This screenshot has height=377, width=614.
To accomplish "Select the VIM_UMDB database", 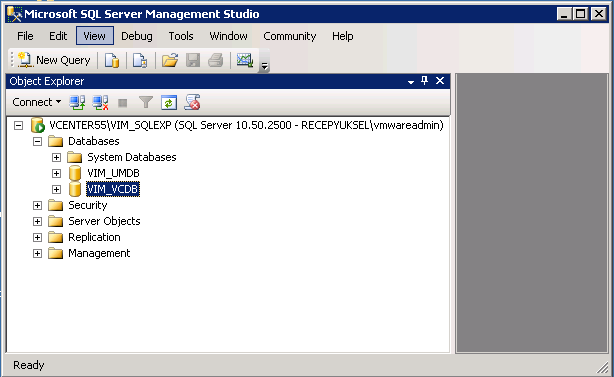I will 113,173.
